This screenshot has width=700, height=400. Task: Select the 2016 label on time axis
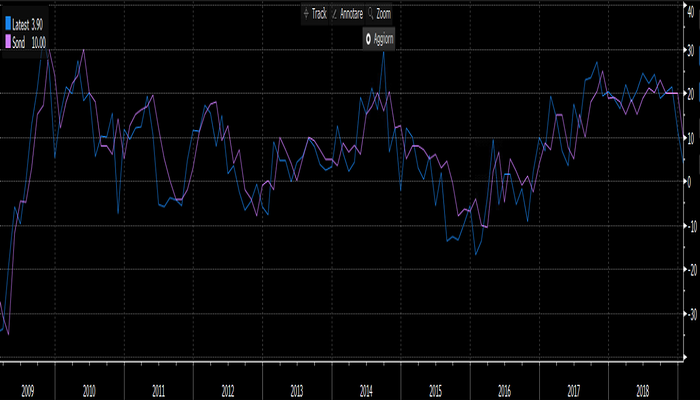tap(504, 391)
